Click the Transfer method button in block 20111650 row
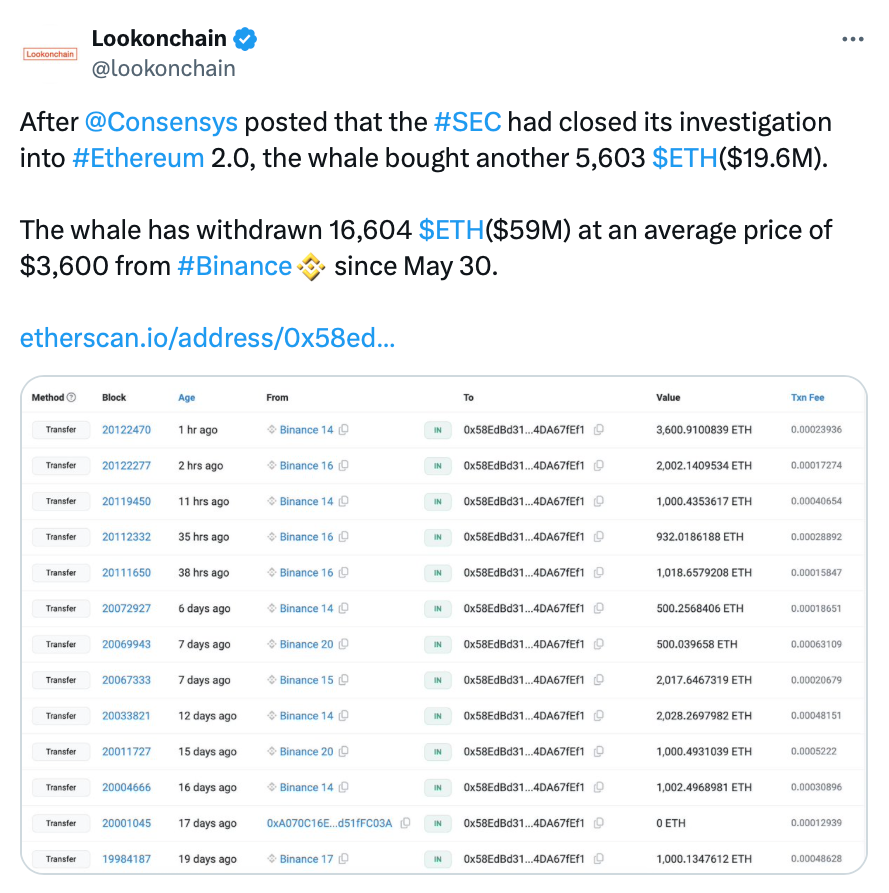The width and height of the screenshot is (889, 893). click(61, 573)
